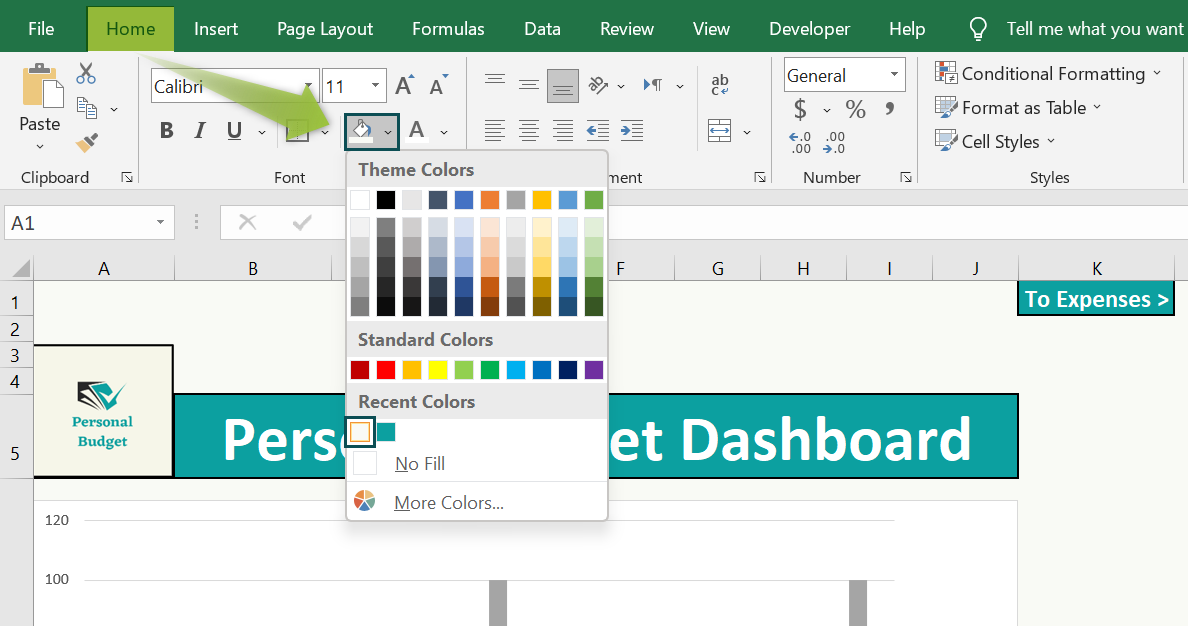This screenshot has height=626, width=1188.
Task: Open the font size 11 dropdown
Action: (375, 86)
